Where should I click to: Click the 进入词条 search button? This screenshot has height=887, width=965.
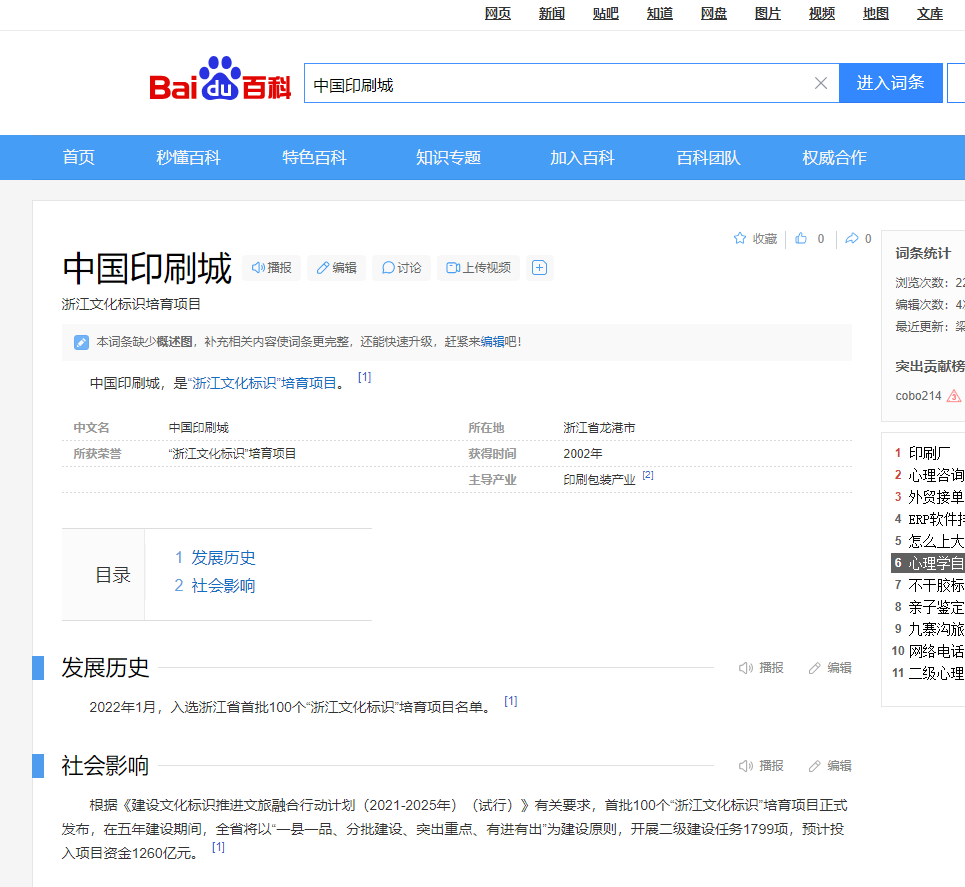[x=891, y=82]
